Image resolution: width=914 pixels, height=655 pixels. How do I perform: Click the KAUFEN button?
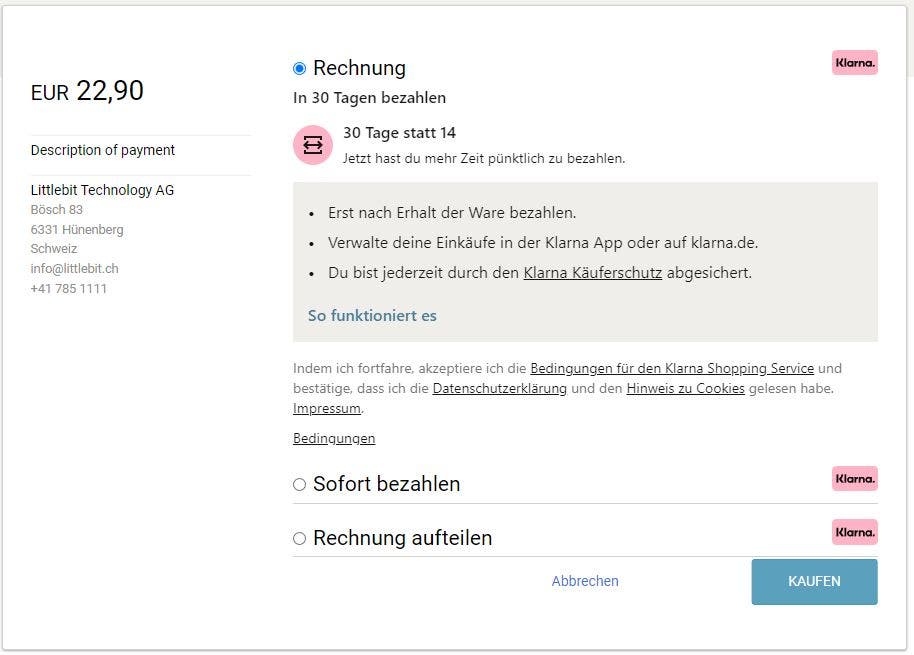pyautogui.click(x=814, y=582)
